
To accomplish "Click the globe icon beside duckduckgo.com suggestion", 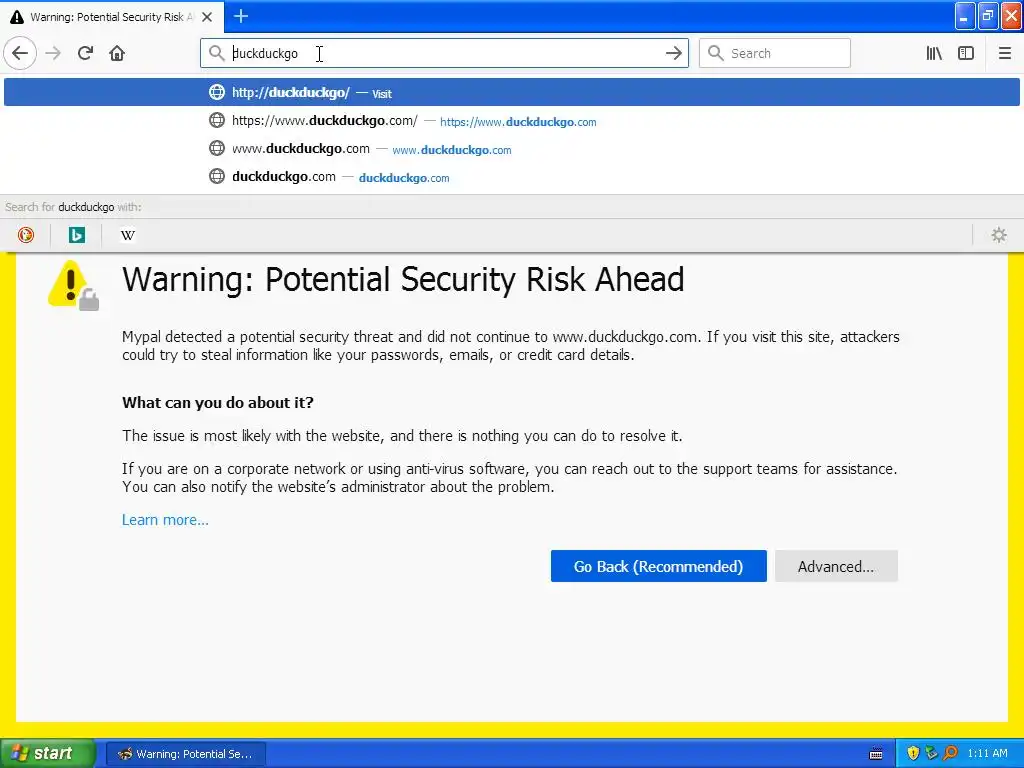I will point(217,176).
